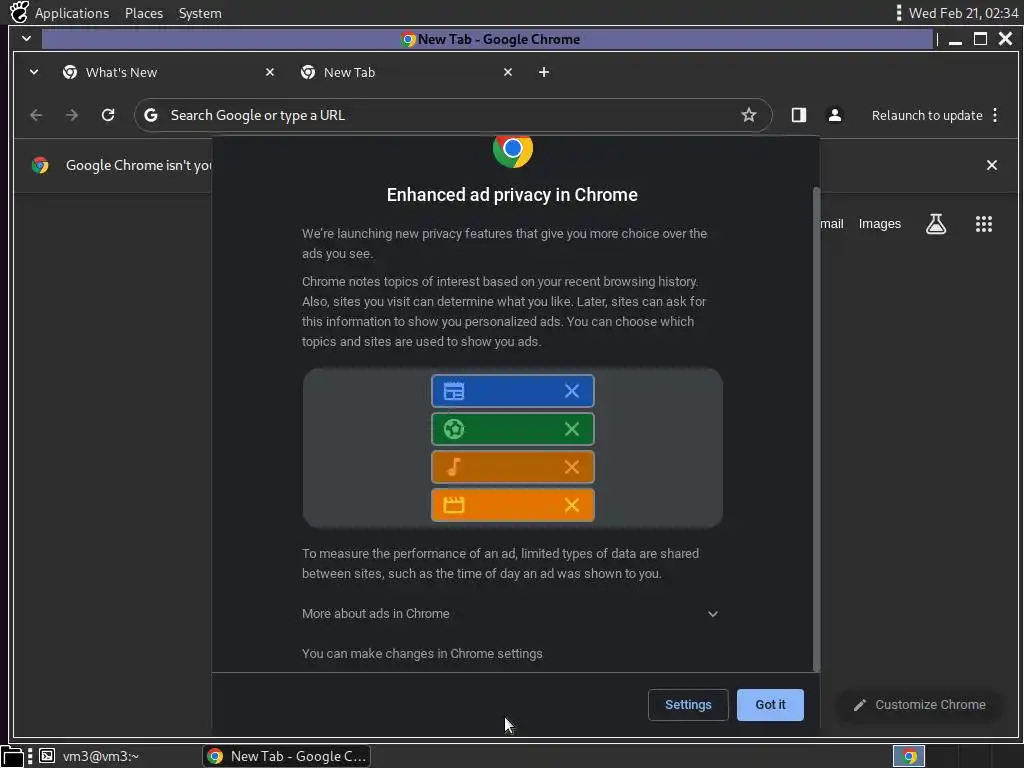Switch to the What's New tab
This screenshot has width=1024, height=768.
[165, 72]
